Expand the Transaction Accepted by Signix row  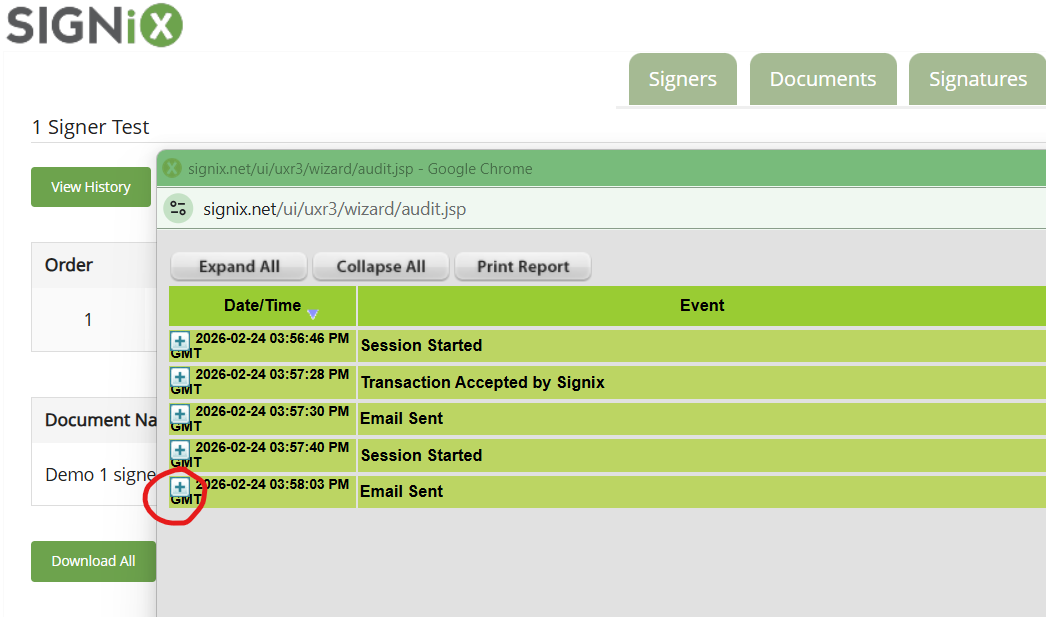coord(180,377)
